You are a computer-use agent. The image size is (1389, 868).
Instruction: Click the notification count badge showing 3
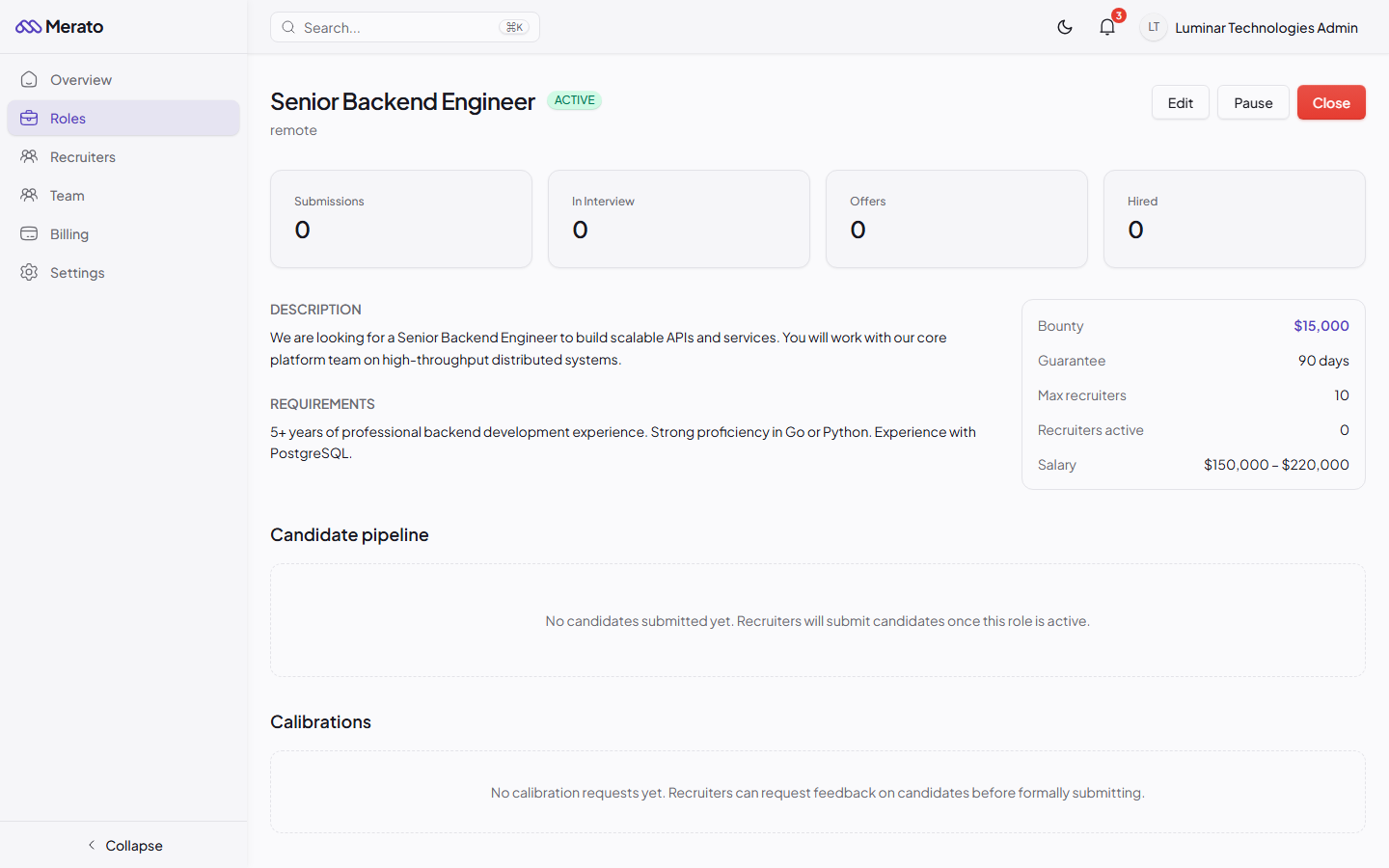[1118, 15]
